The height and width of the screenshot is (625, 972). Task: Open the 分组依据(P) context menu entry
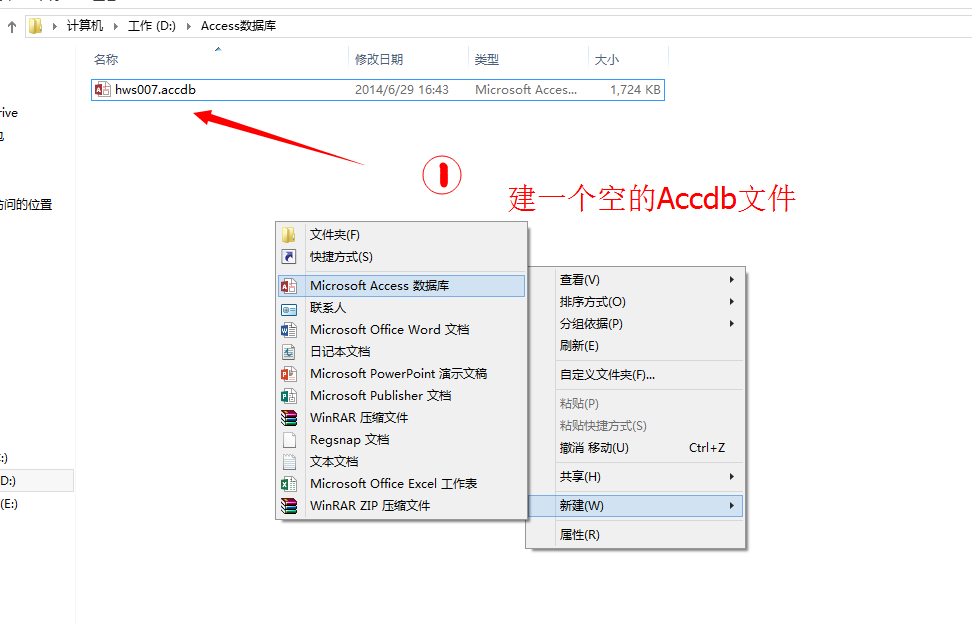click(635, 324)
